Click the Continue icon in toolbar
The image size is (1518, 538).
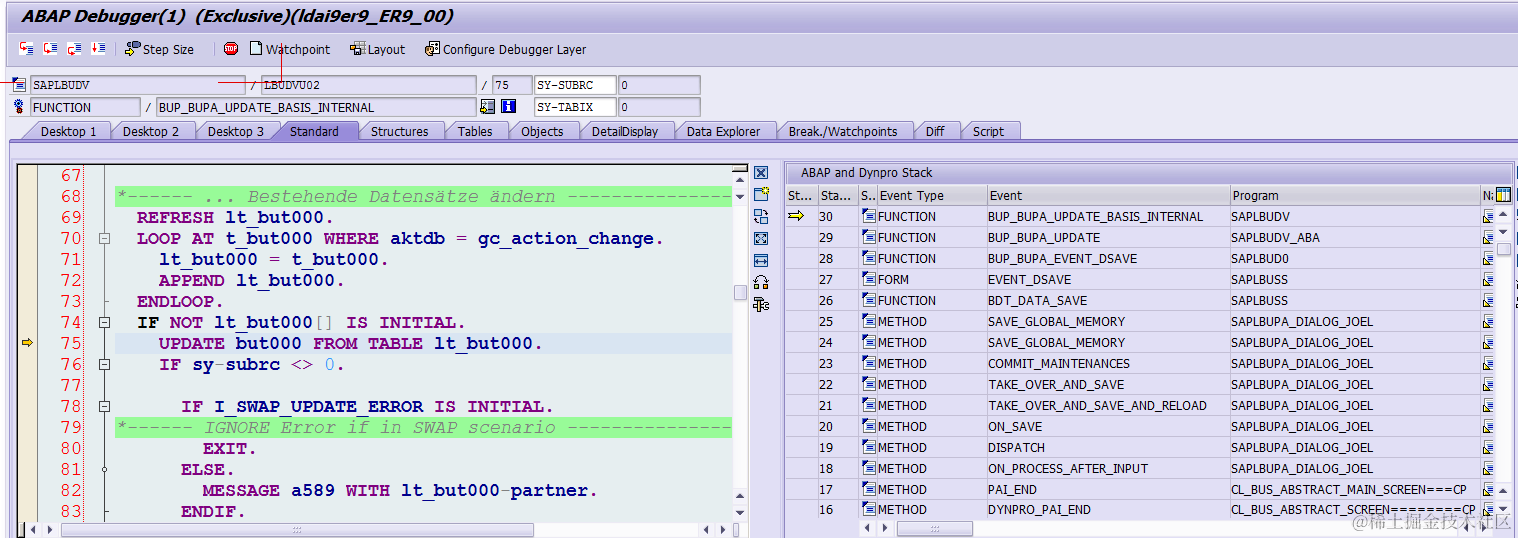pyautogui.click(x=99, y=48)
